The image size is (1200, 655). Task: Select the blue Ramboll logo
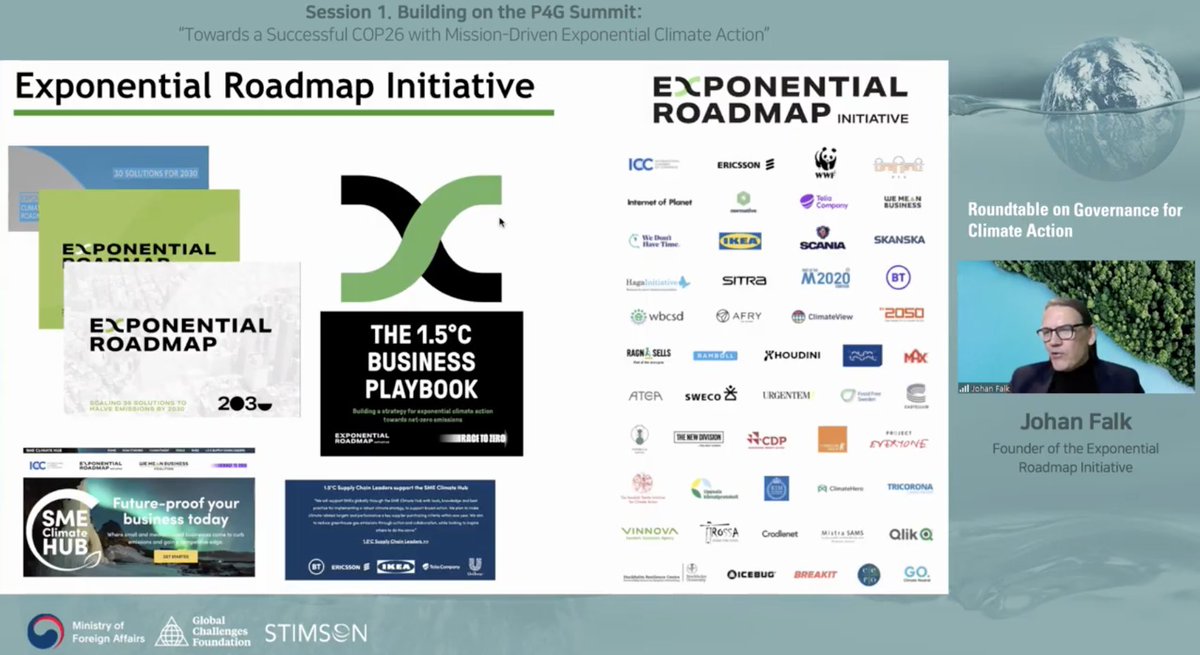[x=715, y=355]
